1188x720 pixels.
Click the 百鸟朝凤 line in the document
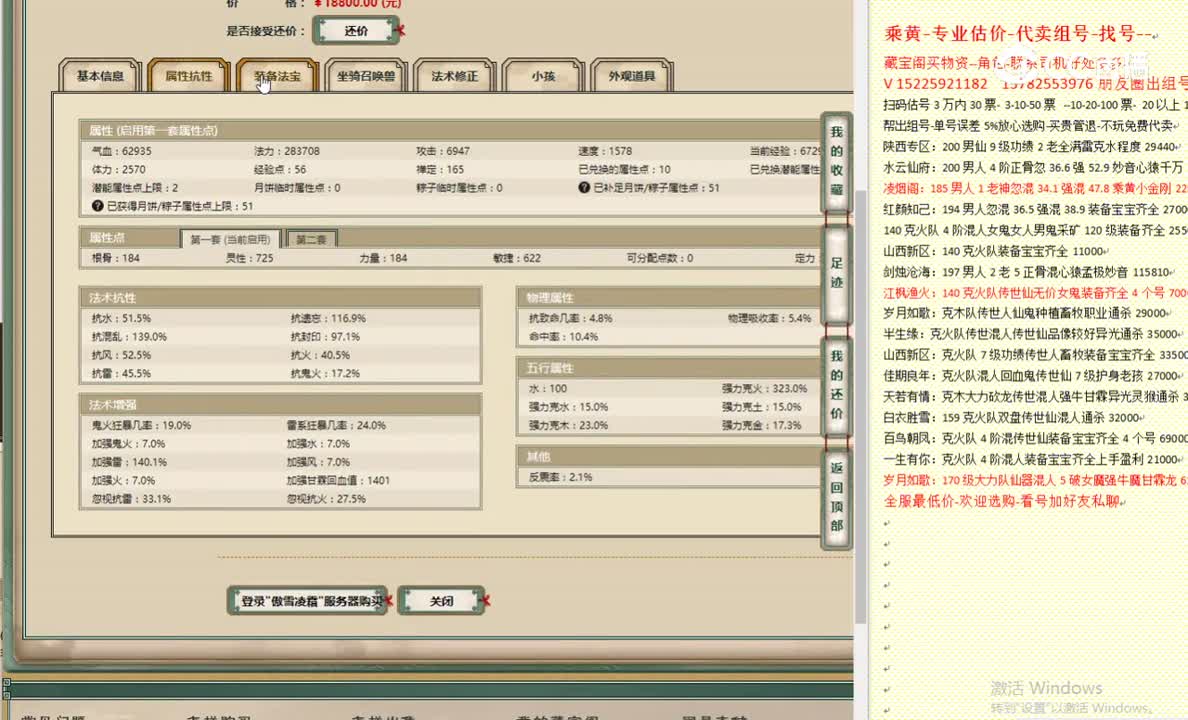click(1035, 439)
